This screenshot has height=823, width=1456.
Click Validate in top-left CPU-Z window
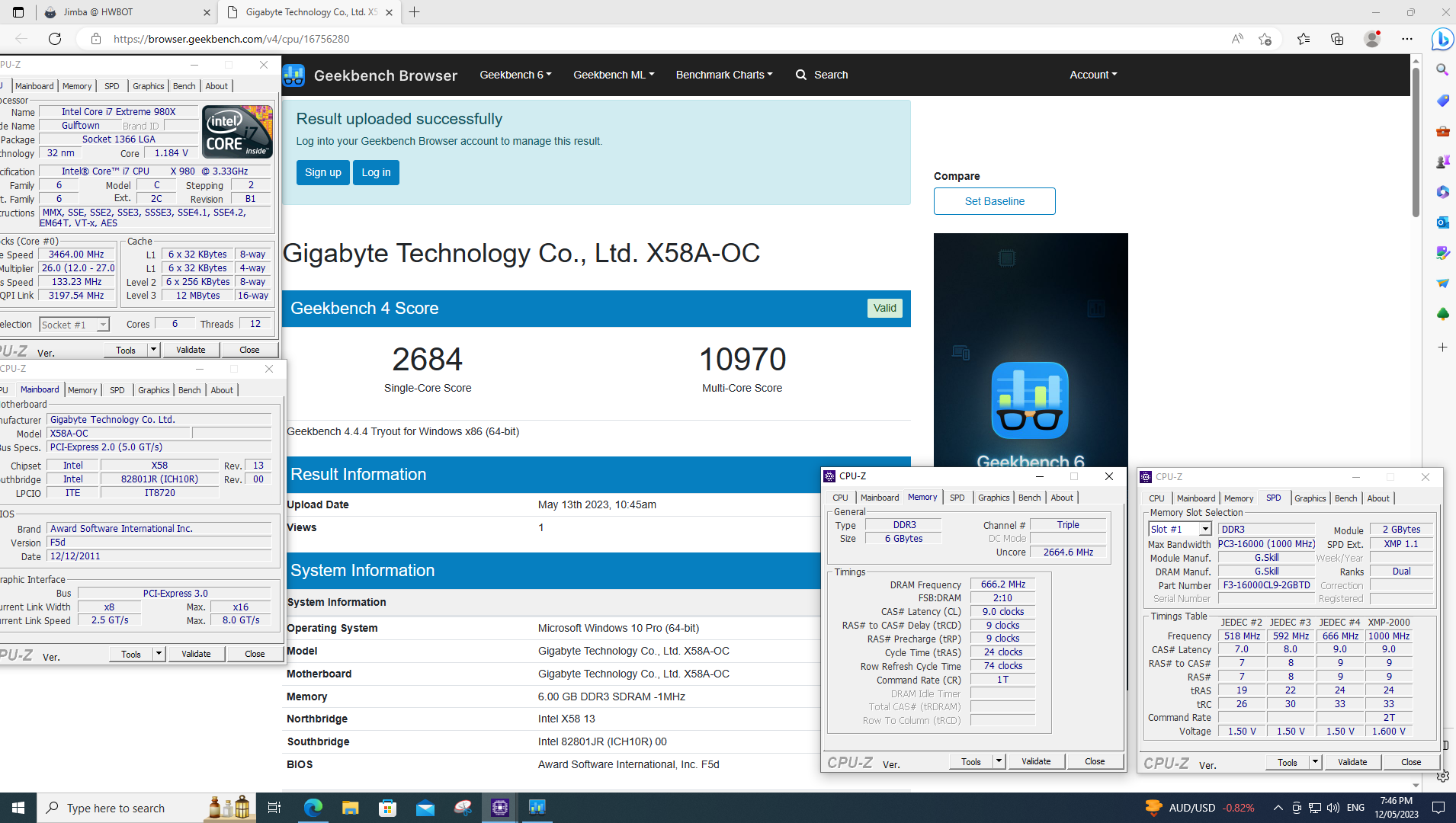pyautogui.click(x=191, y=350)
